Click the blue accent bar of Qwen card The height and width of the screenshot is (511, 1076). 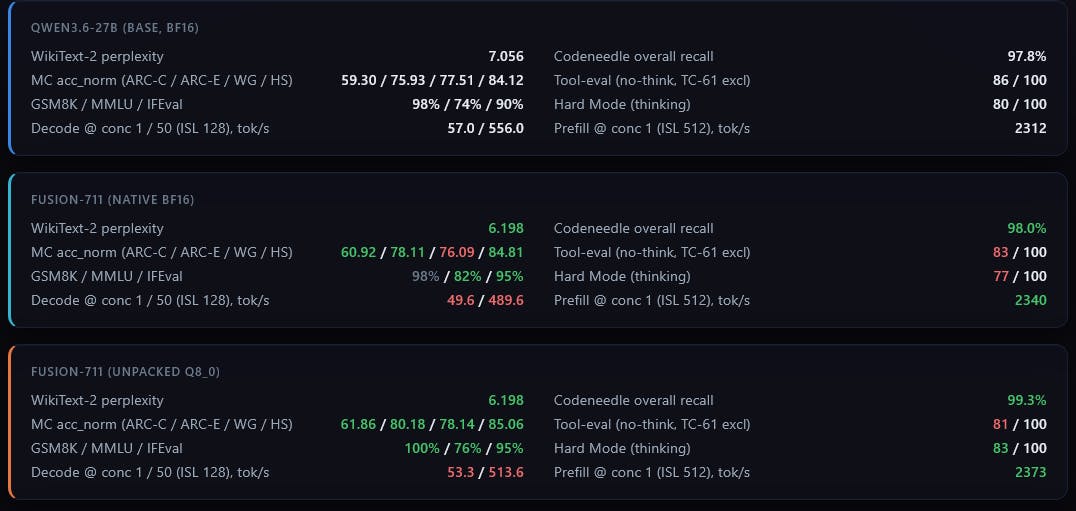coord(10,78)
